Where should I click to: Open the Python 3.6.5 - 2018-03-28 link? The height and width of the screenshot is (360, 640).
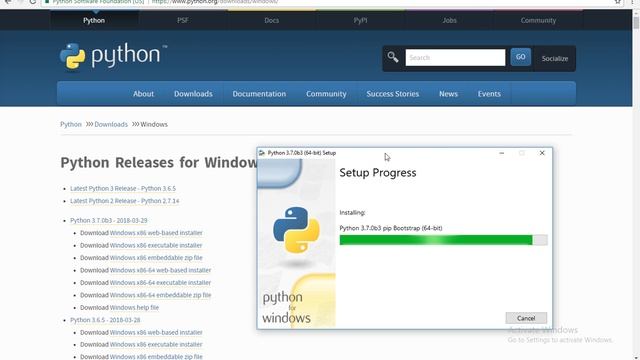pos(105,320)
